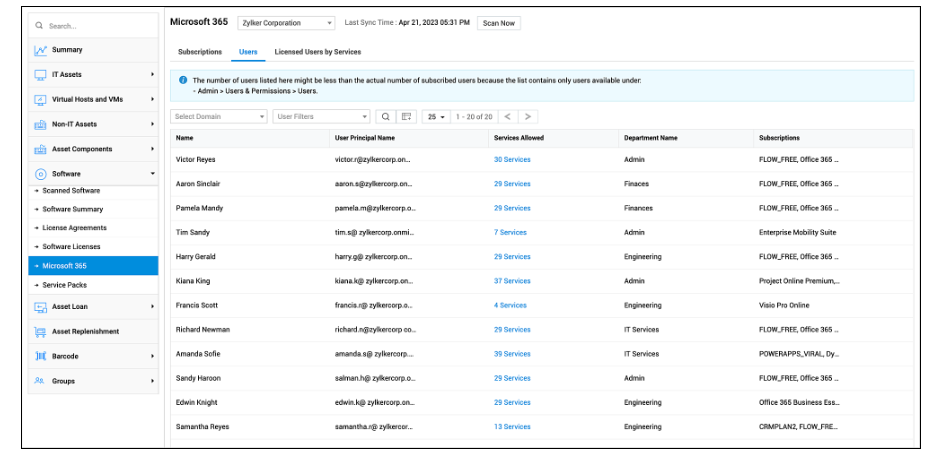Change the 25 rows per page dropdown
The height and width of the screenshot is (456, 932).
click(435, 117)
